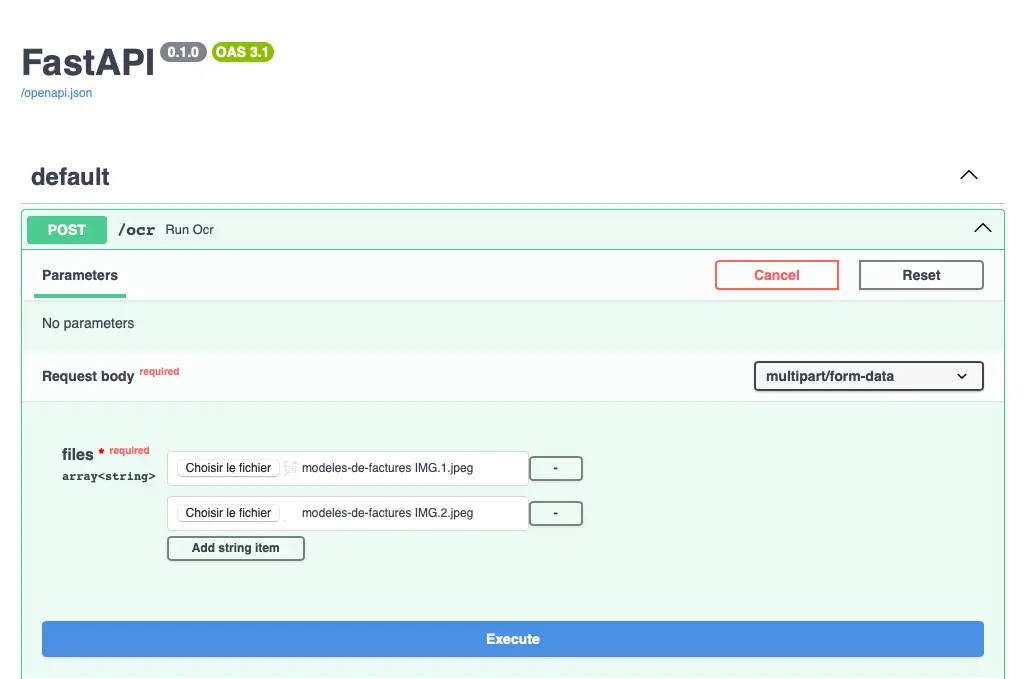
Task: Click the Run Ocr summary text
Action: (x=189, y=230)
